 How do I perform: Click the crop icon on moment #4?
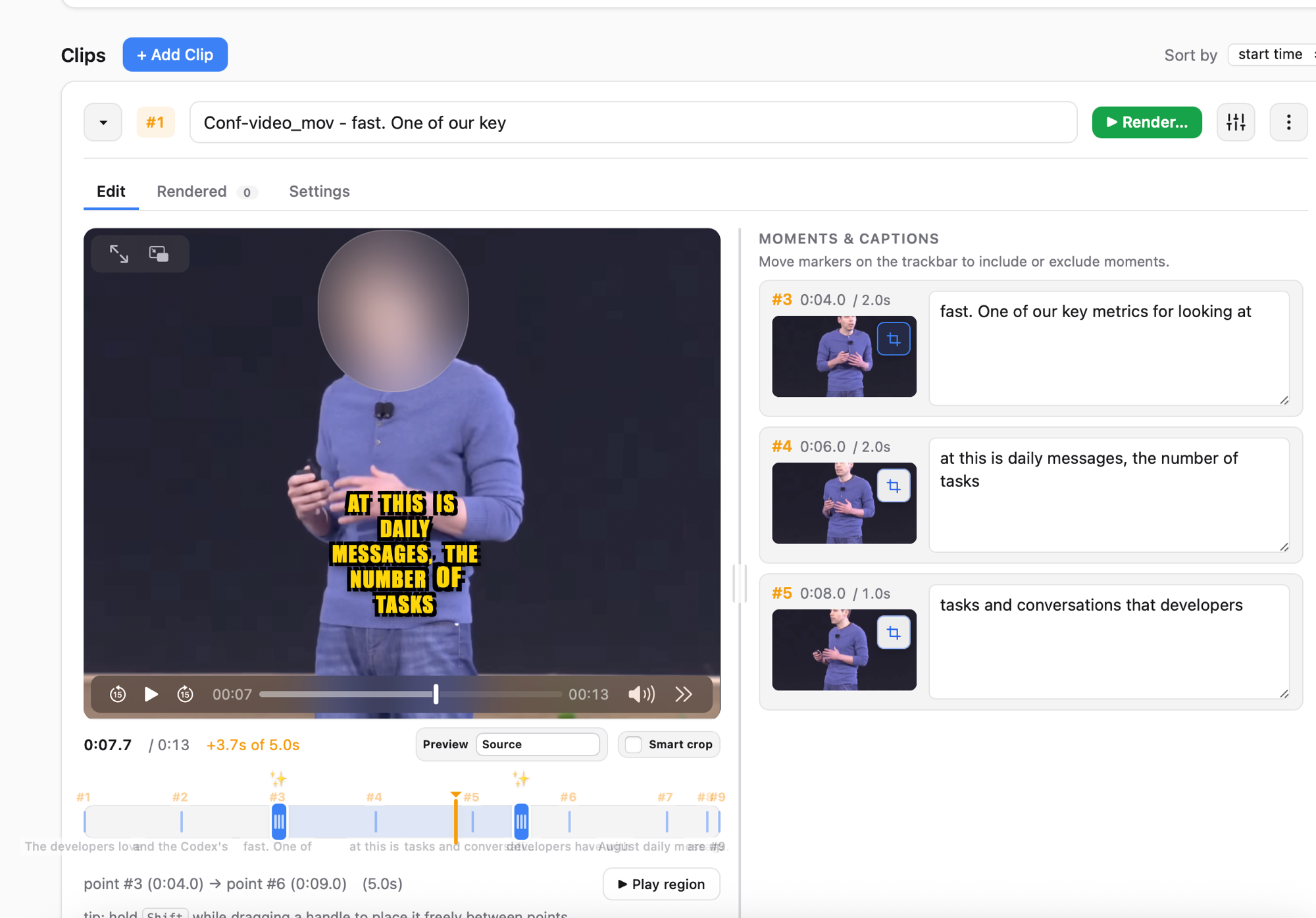pos(894,486)
